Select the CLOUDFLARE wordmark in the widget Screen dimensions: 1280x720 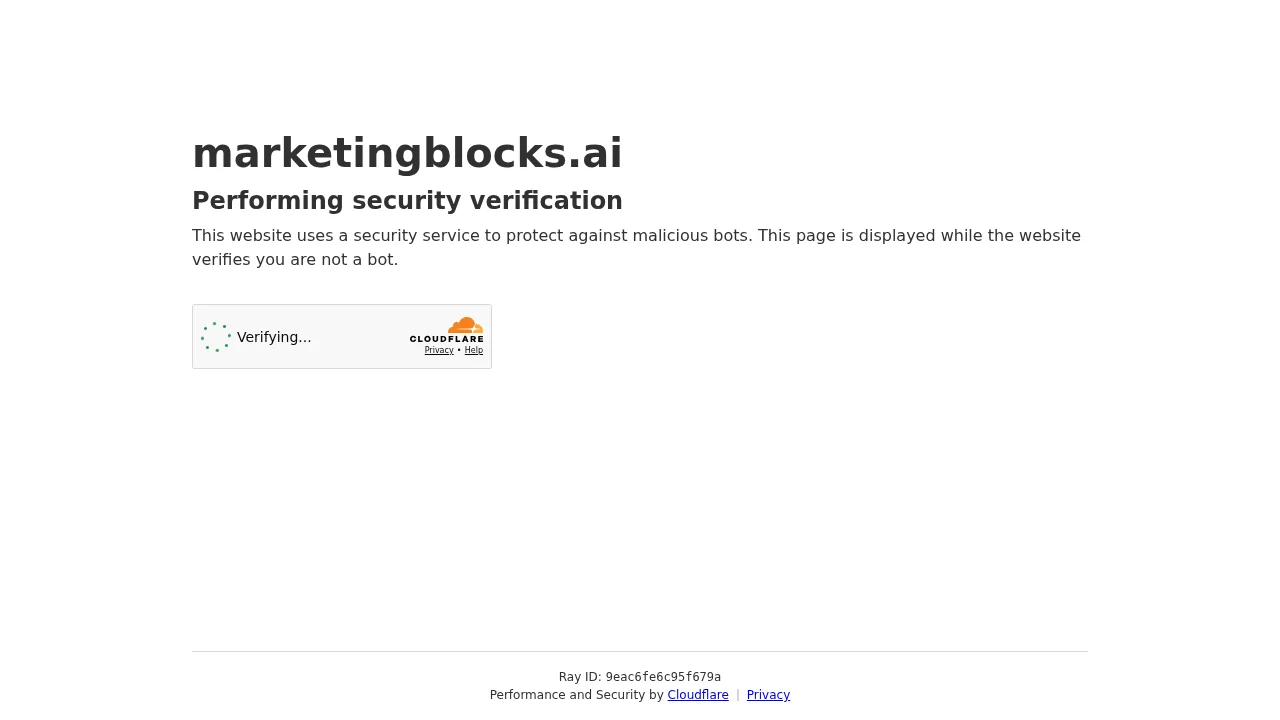click(446, 339)
